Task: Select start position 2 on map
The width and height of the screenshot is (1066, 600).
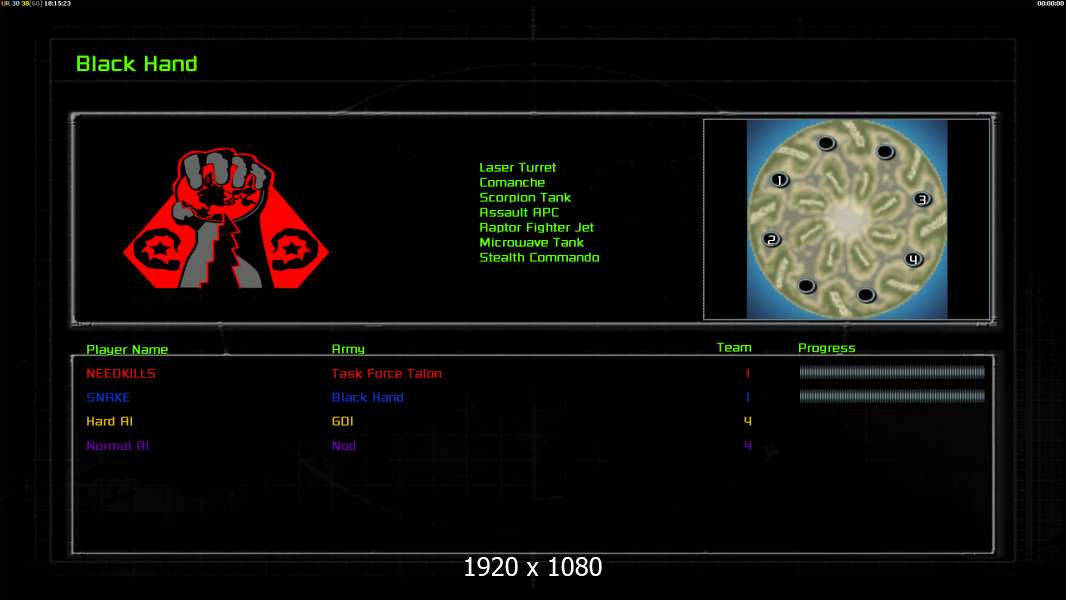Action: coord(771,239)
